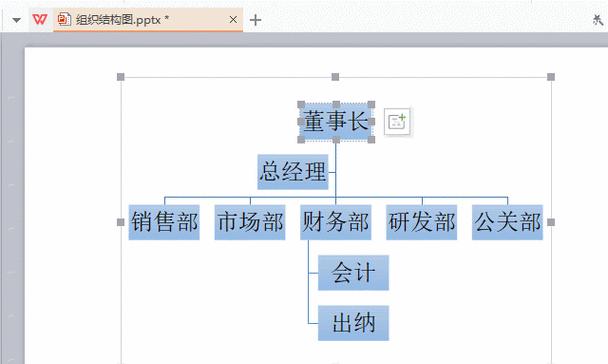
Task: Click 董事长 box's bottom-right resize handle
Action: [x=371, y=140]
